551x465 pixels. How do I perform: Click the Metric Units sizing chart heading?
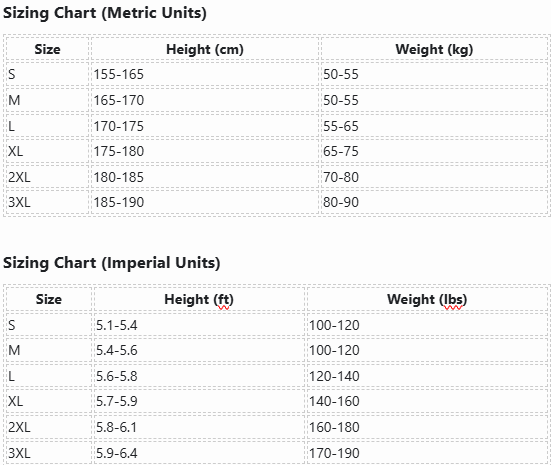tap(105, 13)
